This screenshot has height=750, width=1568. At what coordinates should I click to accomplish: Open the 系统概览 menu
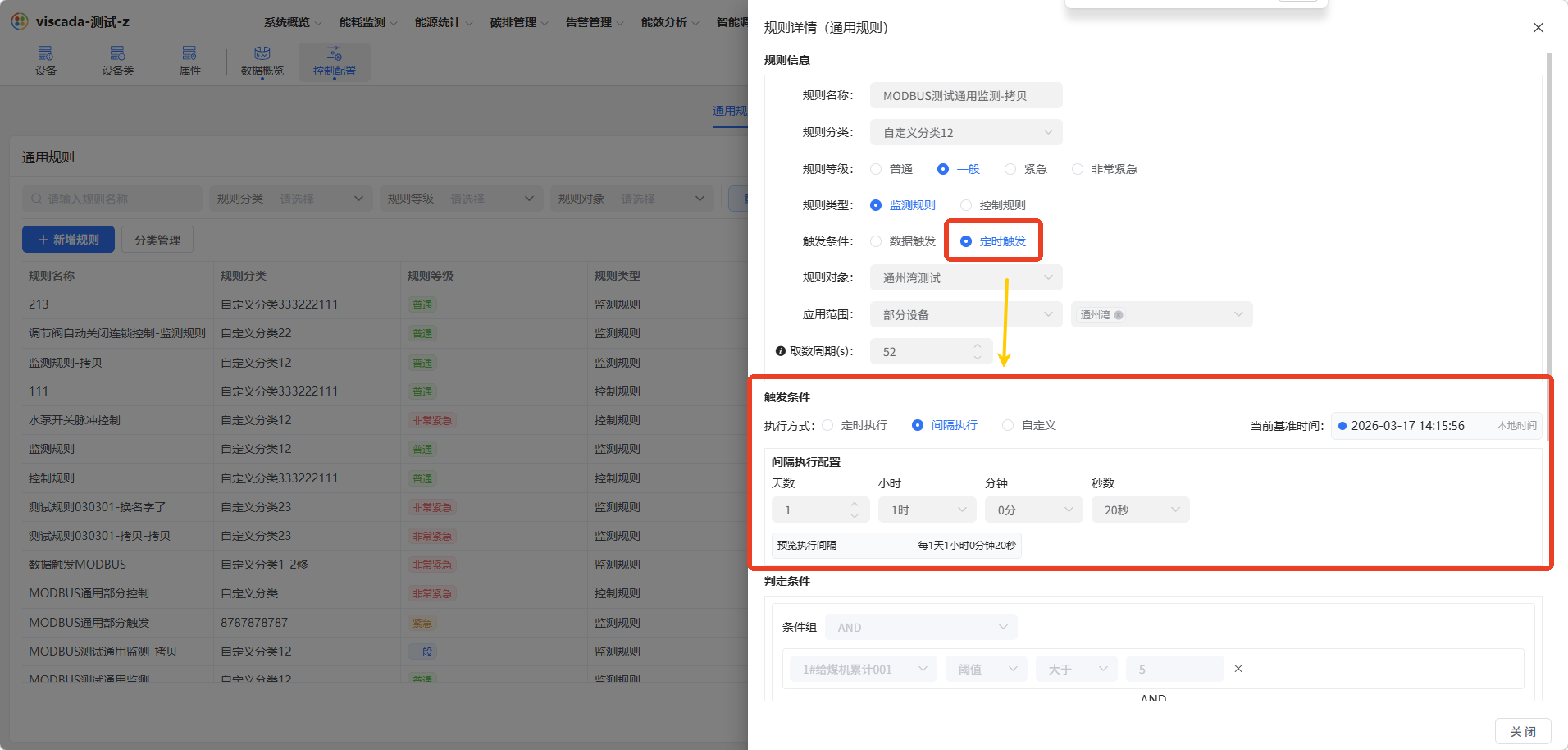293,22
